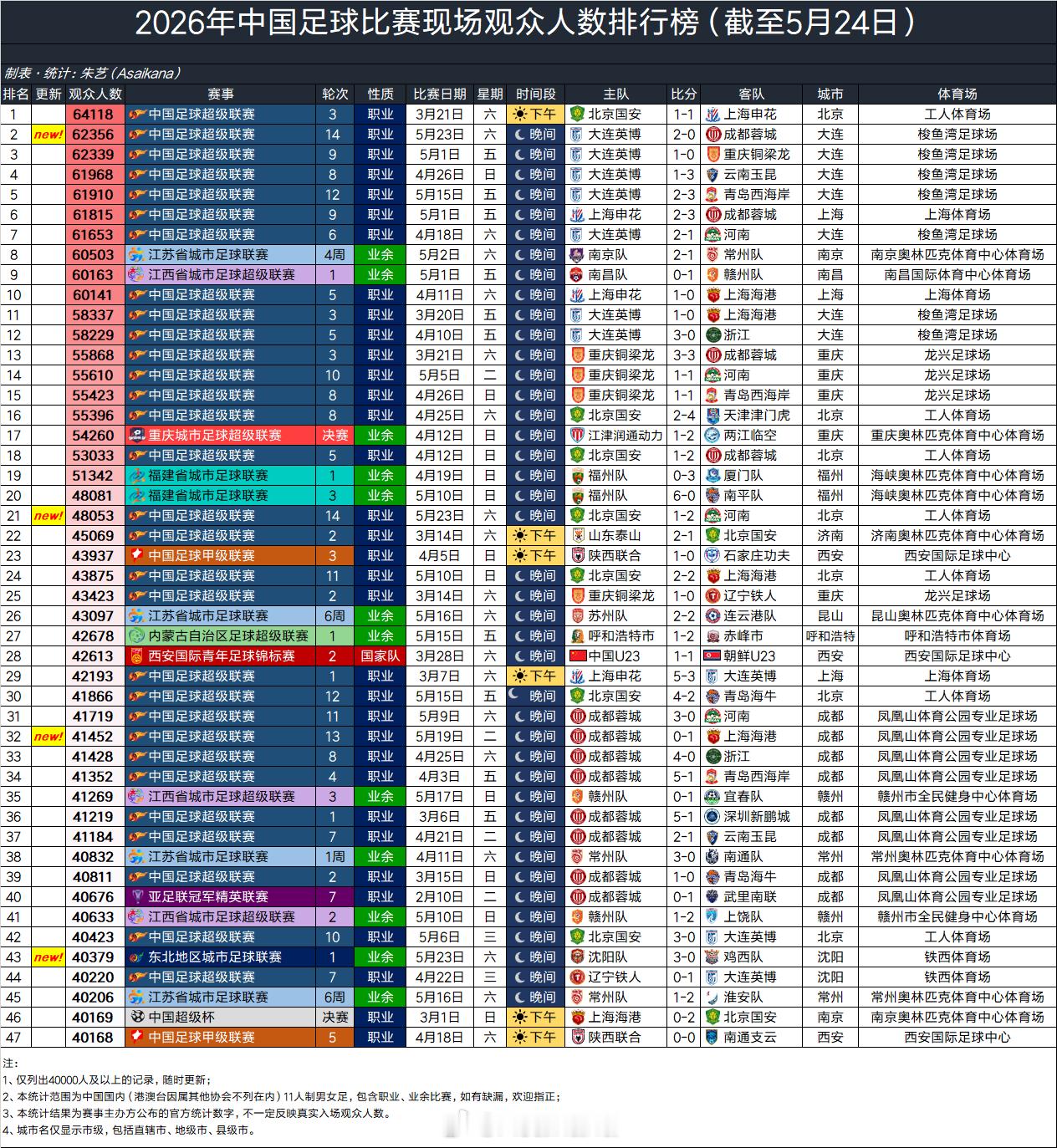The height and width of the screenshot is (1148, 1057).
Task: Click the 江西省城市足球超级联赛 league icon in the 60163 row
Action: [x=137, y=275]
